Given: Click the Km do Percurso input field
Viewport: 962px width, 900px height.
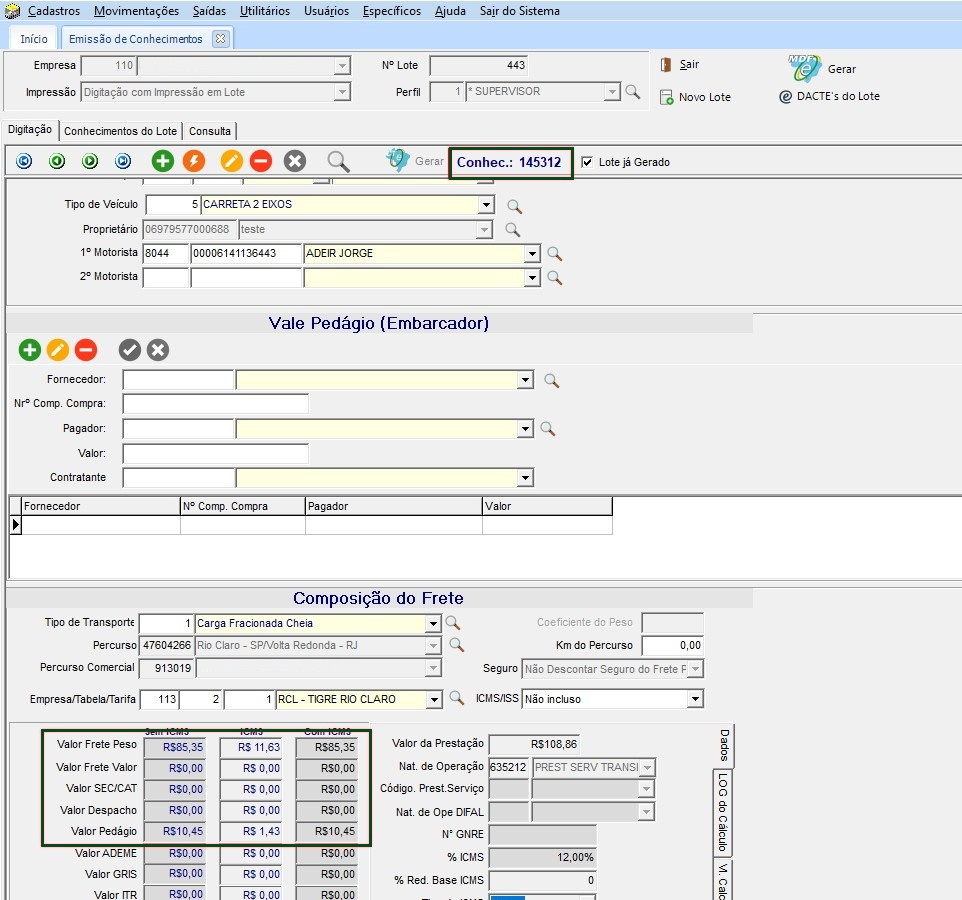Looking at the screenshot, I should tap(672, 646).
